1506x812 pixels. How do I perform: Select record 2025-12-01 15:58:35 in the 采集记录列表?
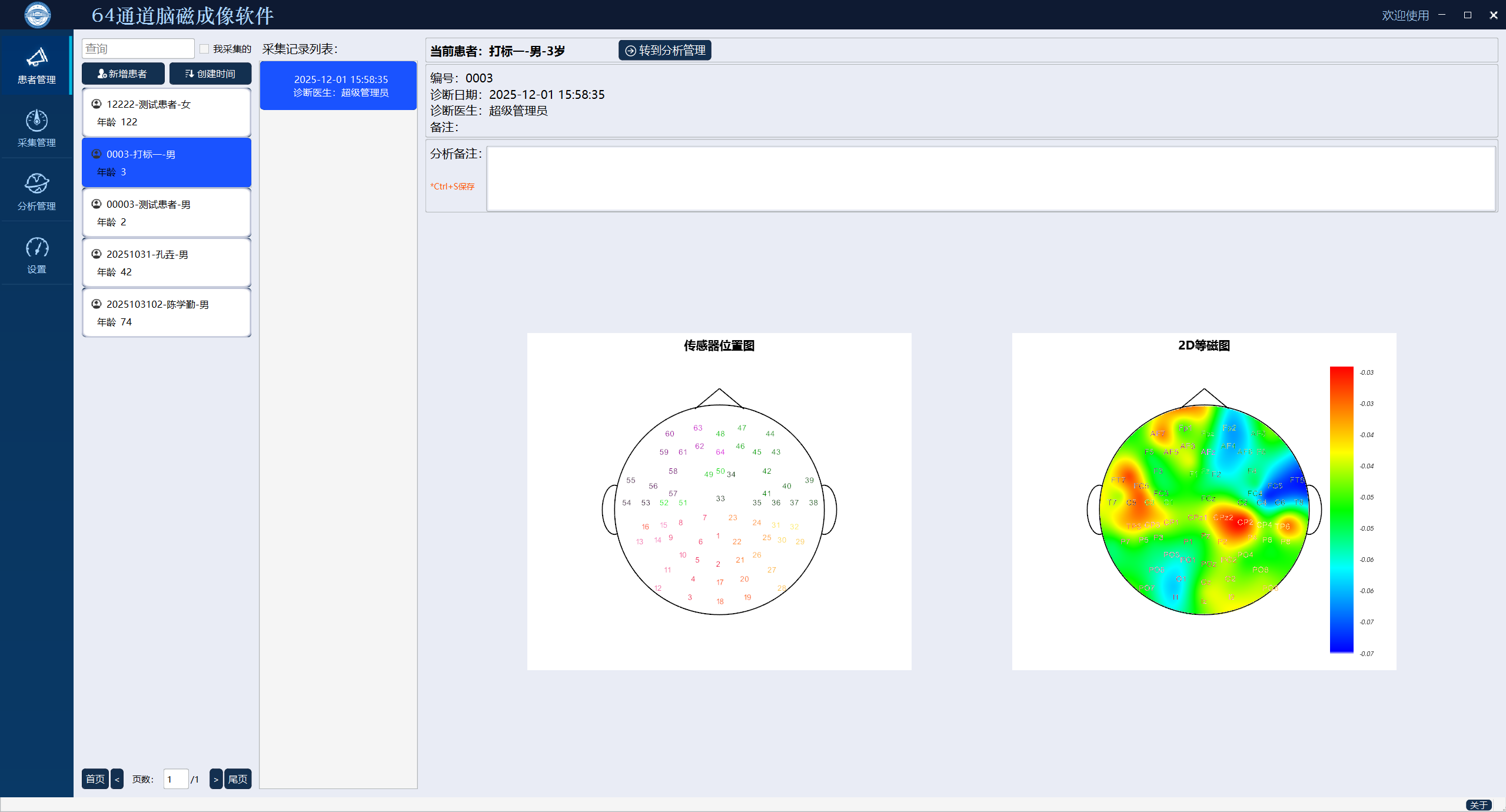pos(338,85)
